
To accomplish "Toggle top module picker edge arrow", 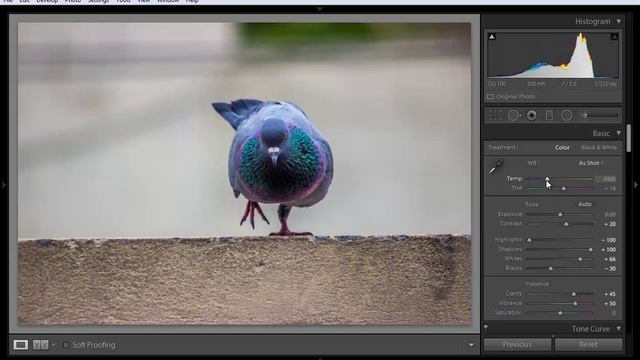I will (320, 9).
